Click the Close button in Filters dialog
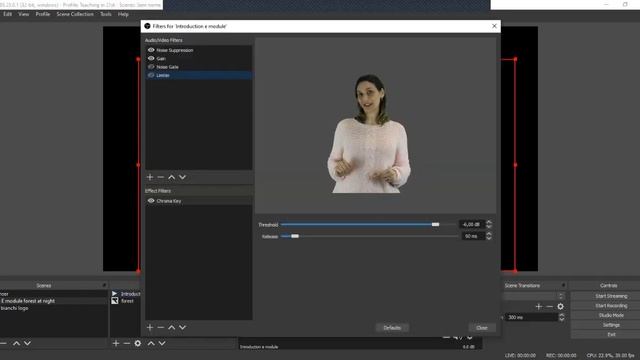 pyautogui.click(x=482, y=328)
